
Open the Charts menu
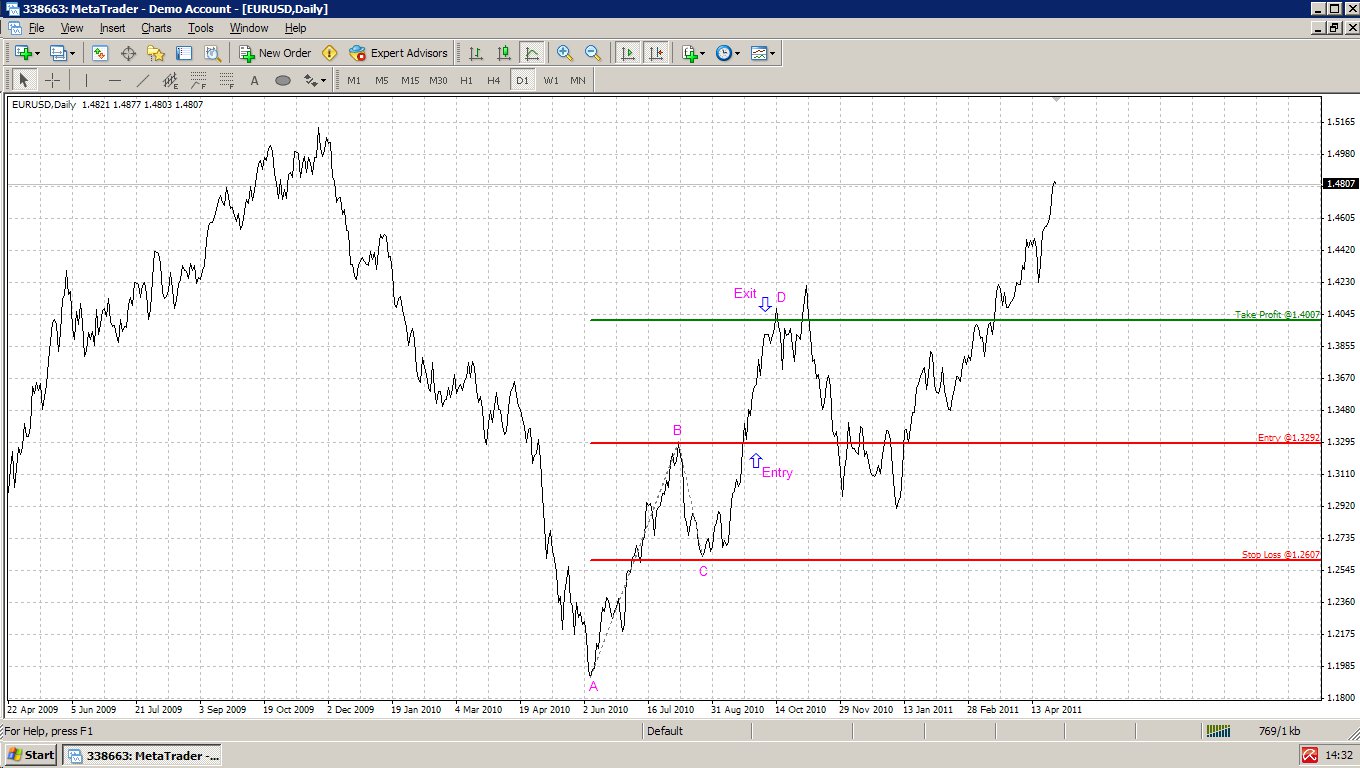(x=156, y=28)
